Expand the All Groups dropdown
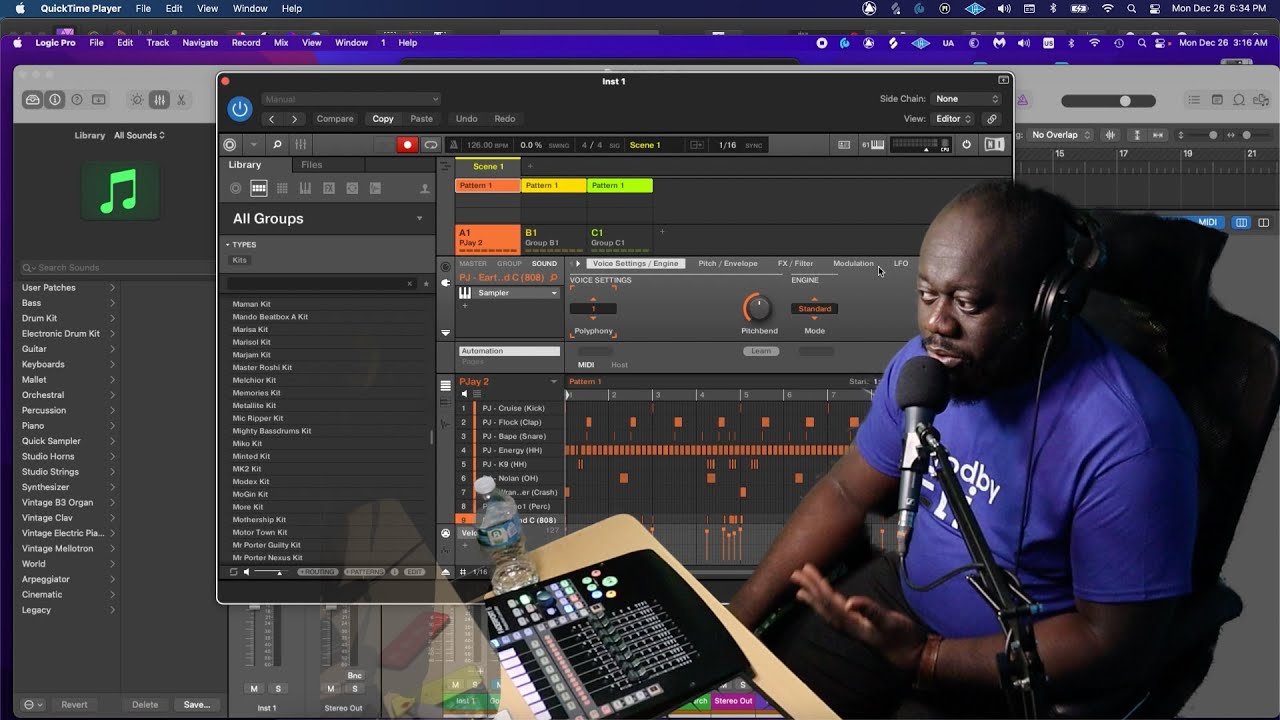1280x720 pixels. (x=419, y=219)
